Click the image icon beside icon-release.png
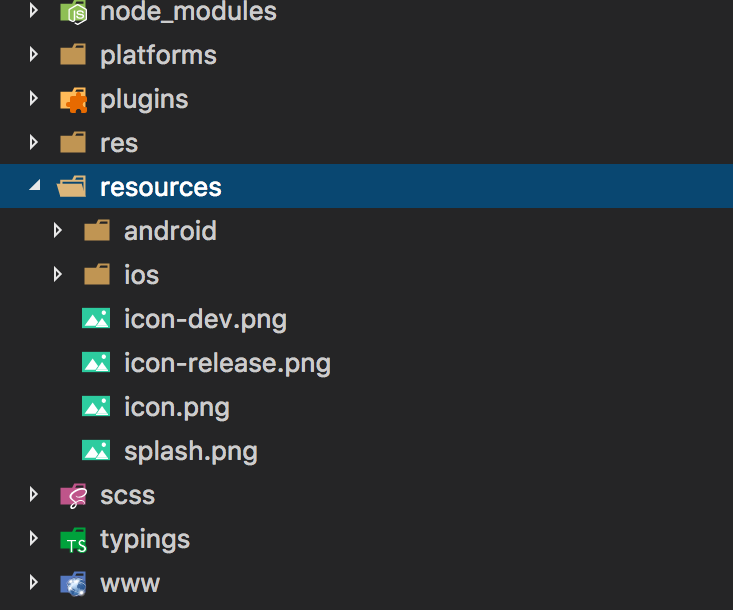The image size is (733, 610). [x=96, y=362]
